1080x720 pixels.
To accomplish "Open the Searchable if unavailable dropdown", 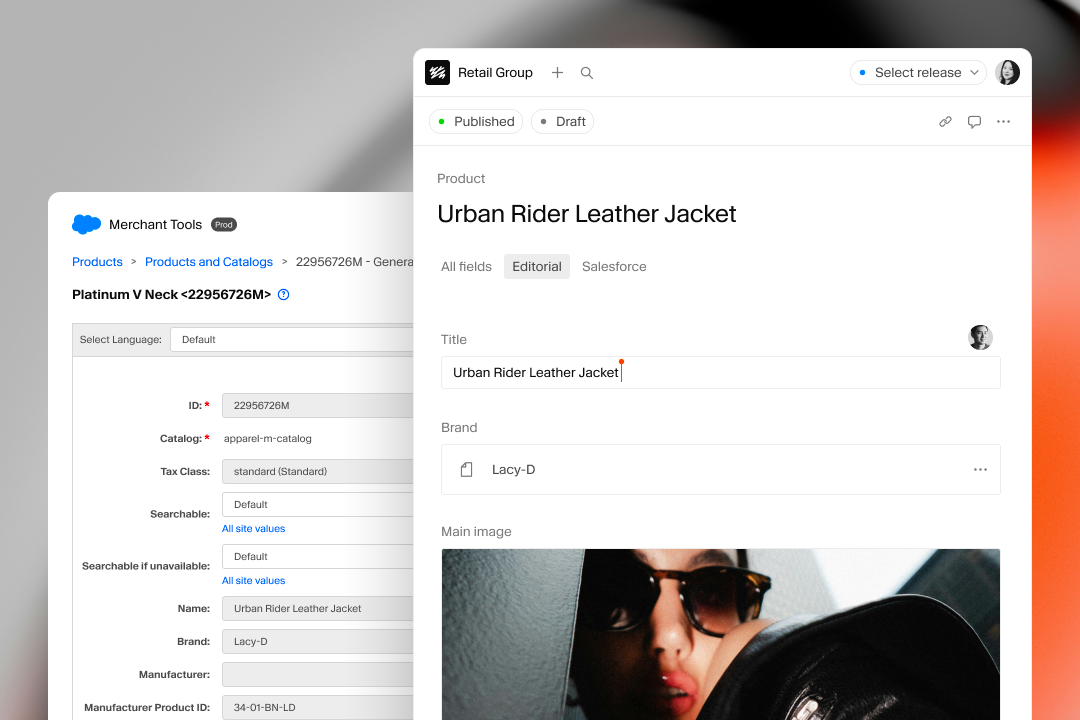I will coord(318,557).
